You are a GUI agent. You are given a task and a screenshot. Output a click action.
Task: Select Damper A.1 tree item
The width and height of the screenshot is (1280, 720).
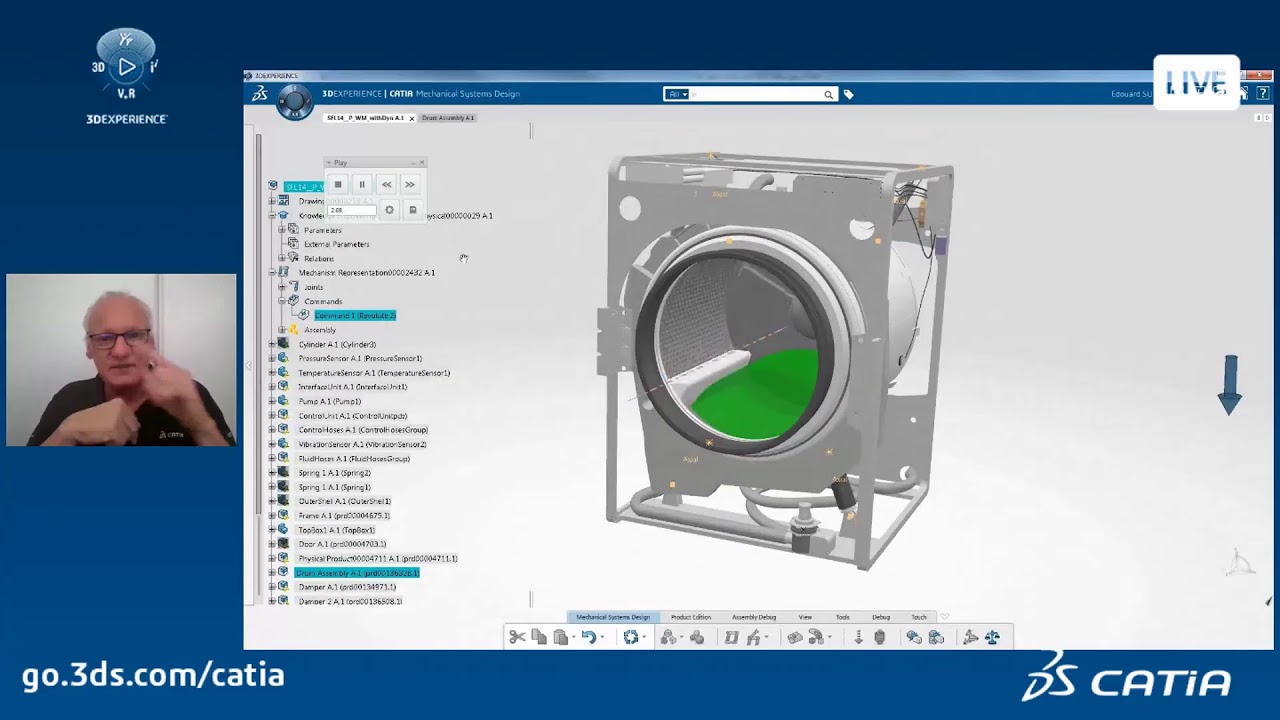[347, 587]
